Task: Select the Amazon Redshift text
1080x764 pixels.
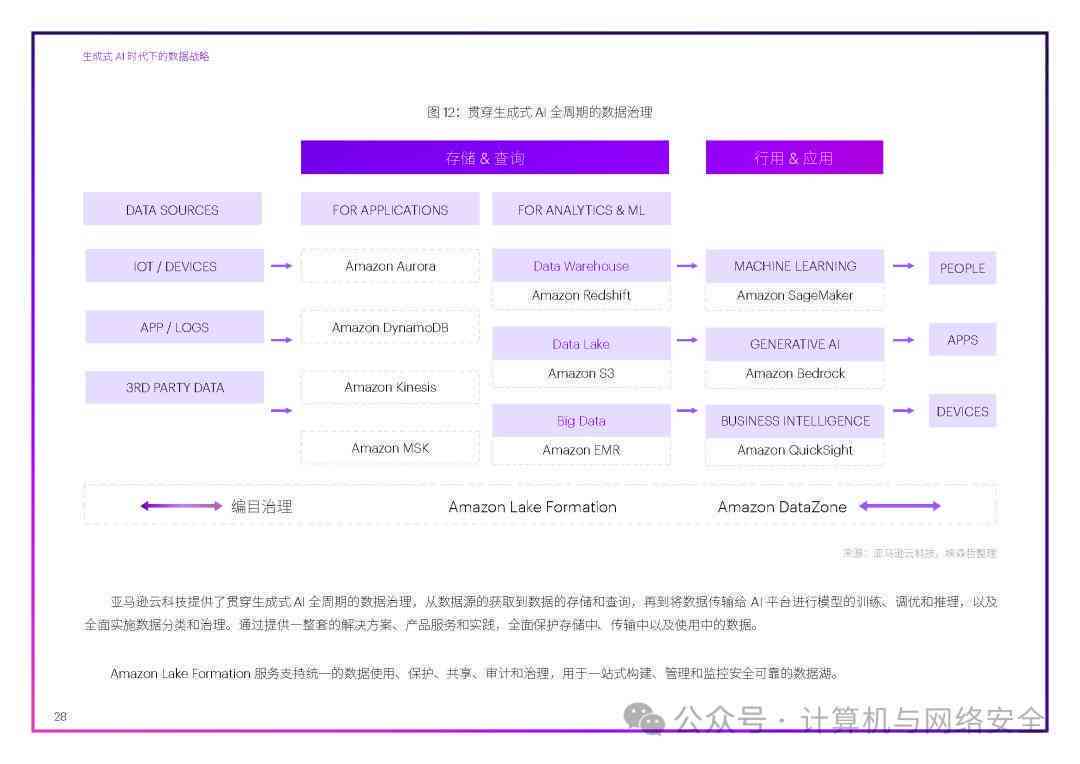Action: pyautogui.click(x=581, y=296)
